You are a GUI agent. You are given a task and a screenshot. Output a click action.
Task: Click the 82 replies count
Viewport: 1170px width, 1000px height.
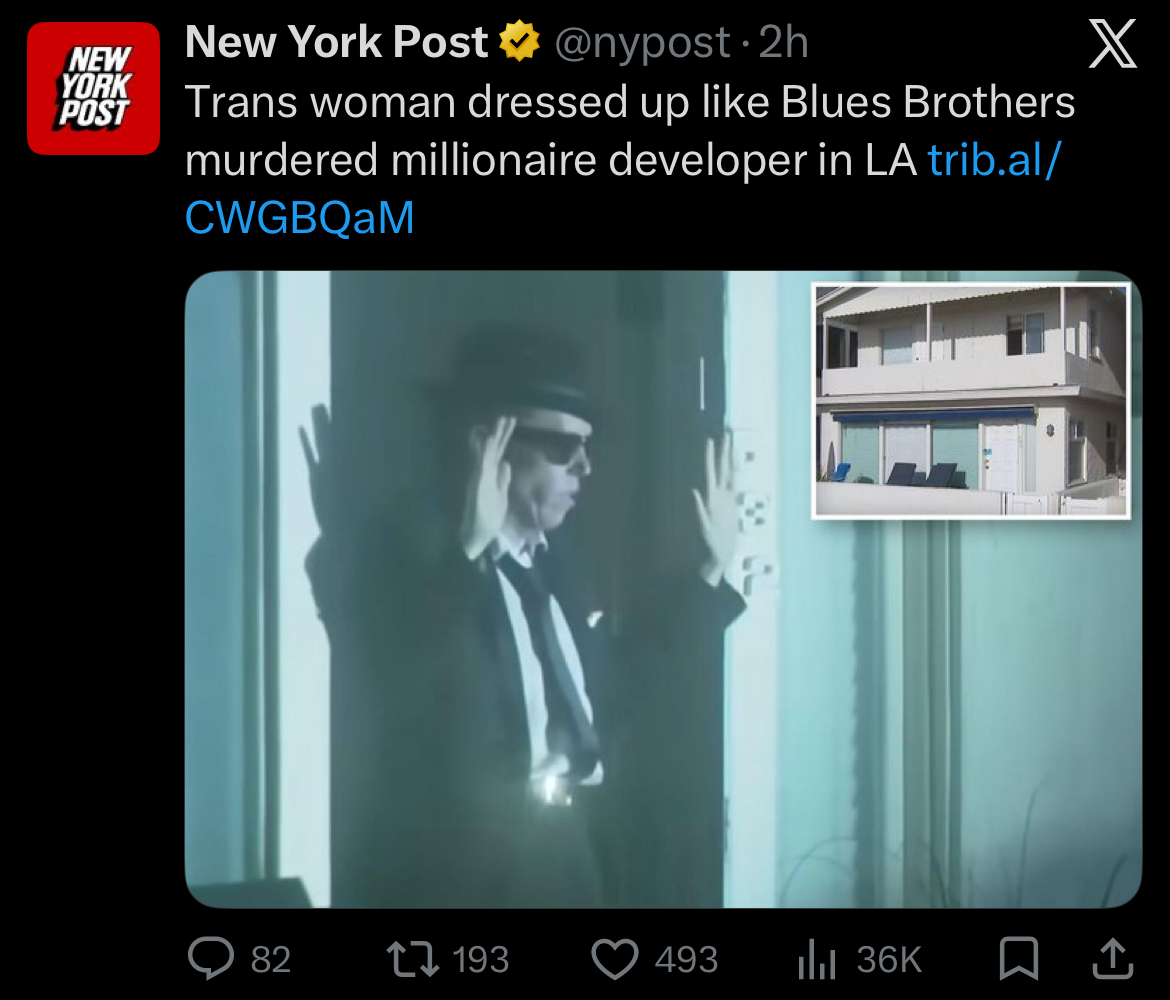coord(271,960)
